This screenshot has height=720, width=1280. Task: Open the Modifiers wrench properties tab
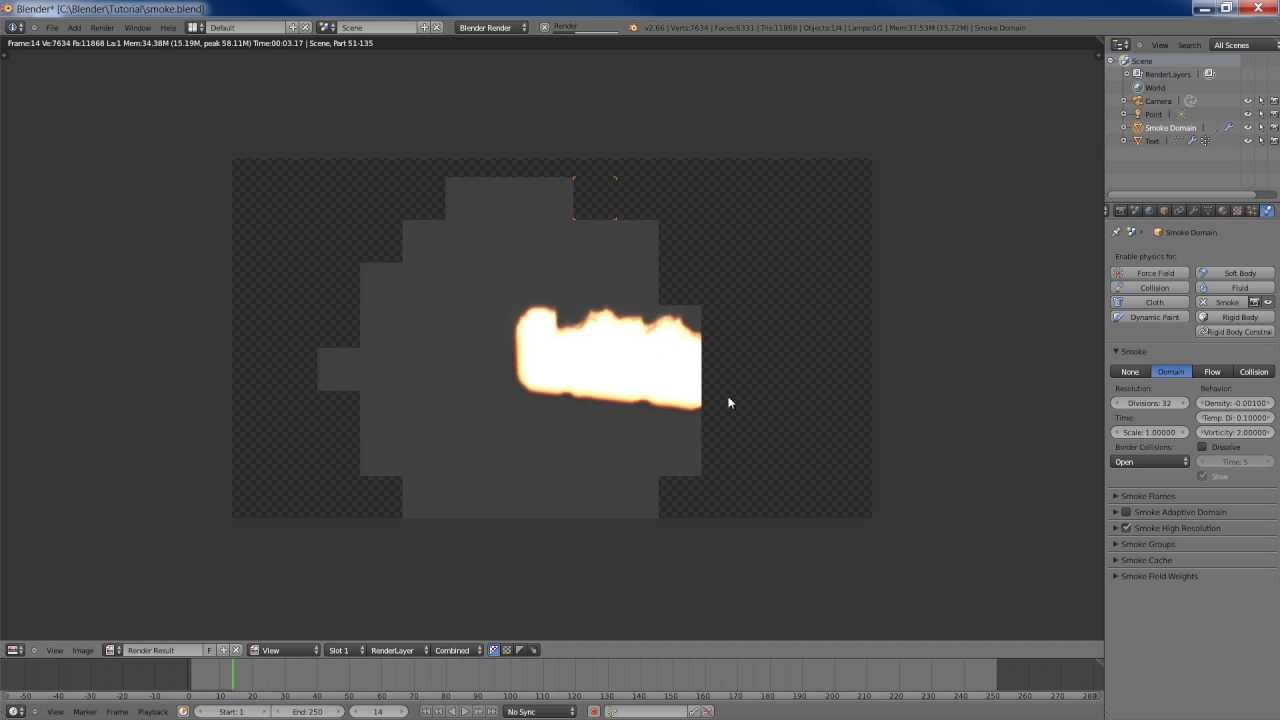(x=1193, y=210)
